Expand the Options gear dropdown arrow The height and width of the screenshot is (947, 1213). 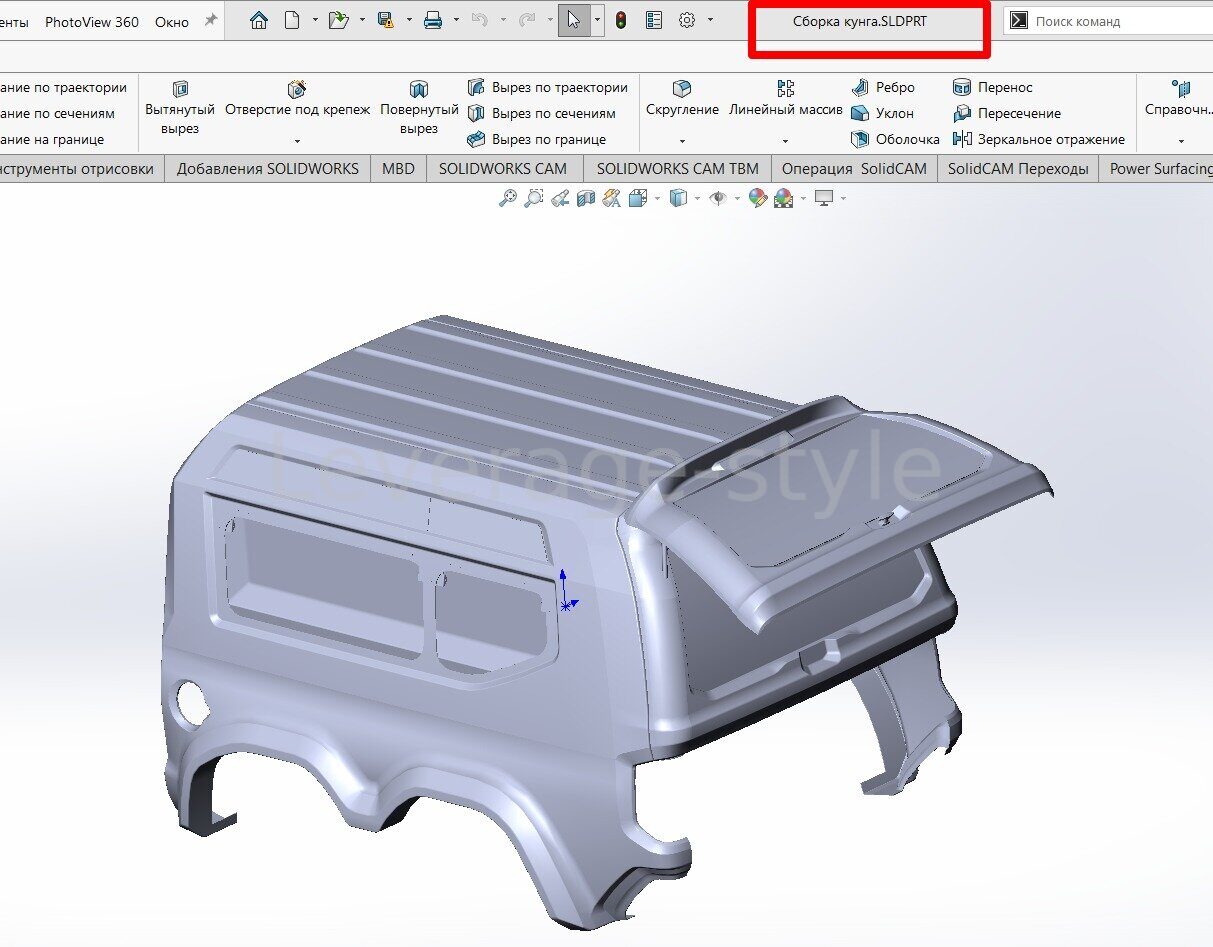click(x=710, y=20)
